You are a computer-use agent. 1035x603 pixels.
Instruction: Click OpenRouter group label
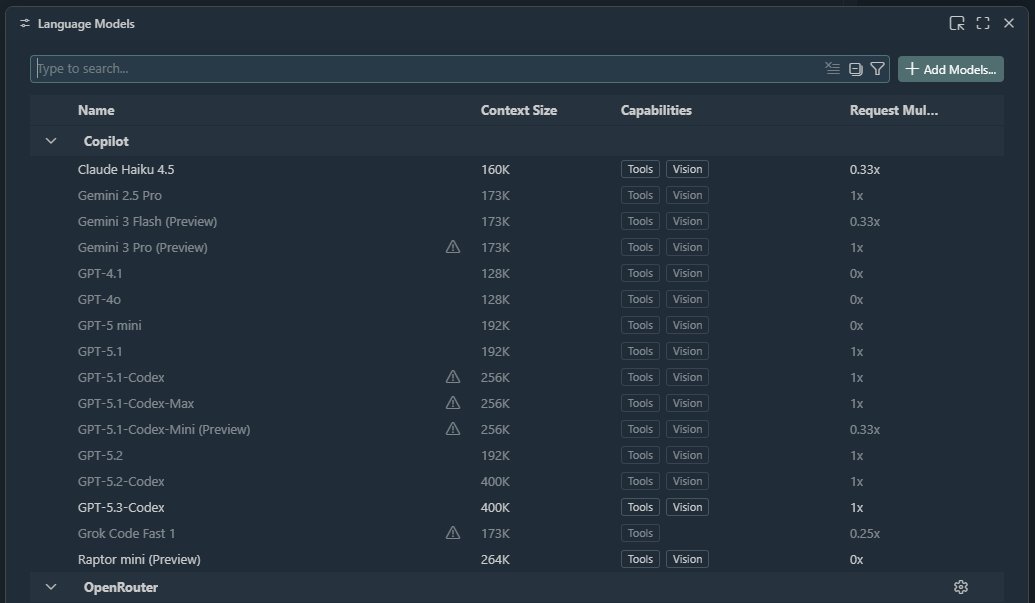pos(121,587)
